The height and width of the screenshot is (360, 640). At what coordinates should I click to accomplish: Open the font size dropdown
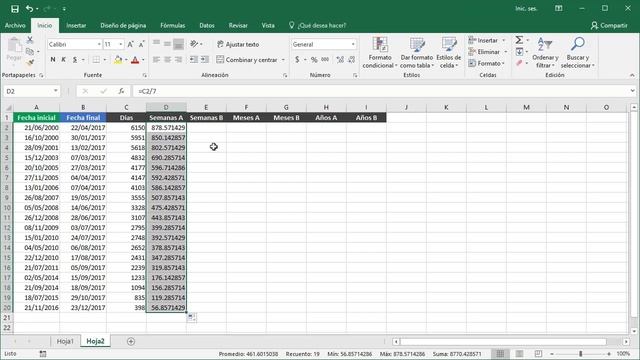pos(120,44)
